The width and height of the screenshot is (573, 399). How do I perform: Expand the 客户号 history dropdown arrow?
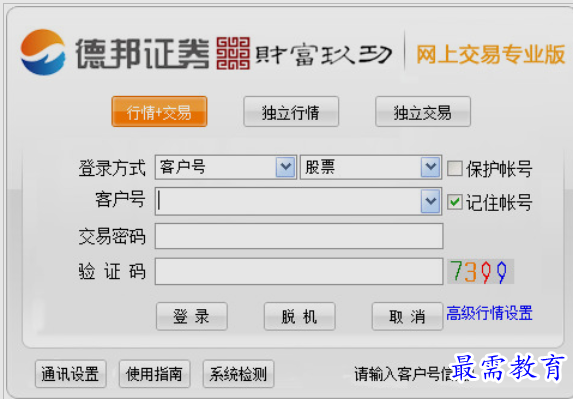click(x=430, y=201)
